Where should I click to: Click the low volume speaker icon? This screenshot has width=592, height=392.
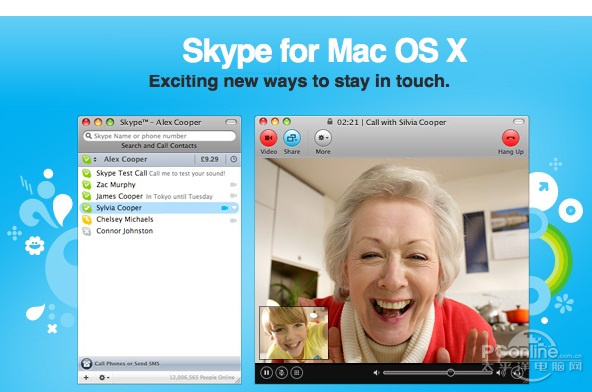pos(376,373)
